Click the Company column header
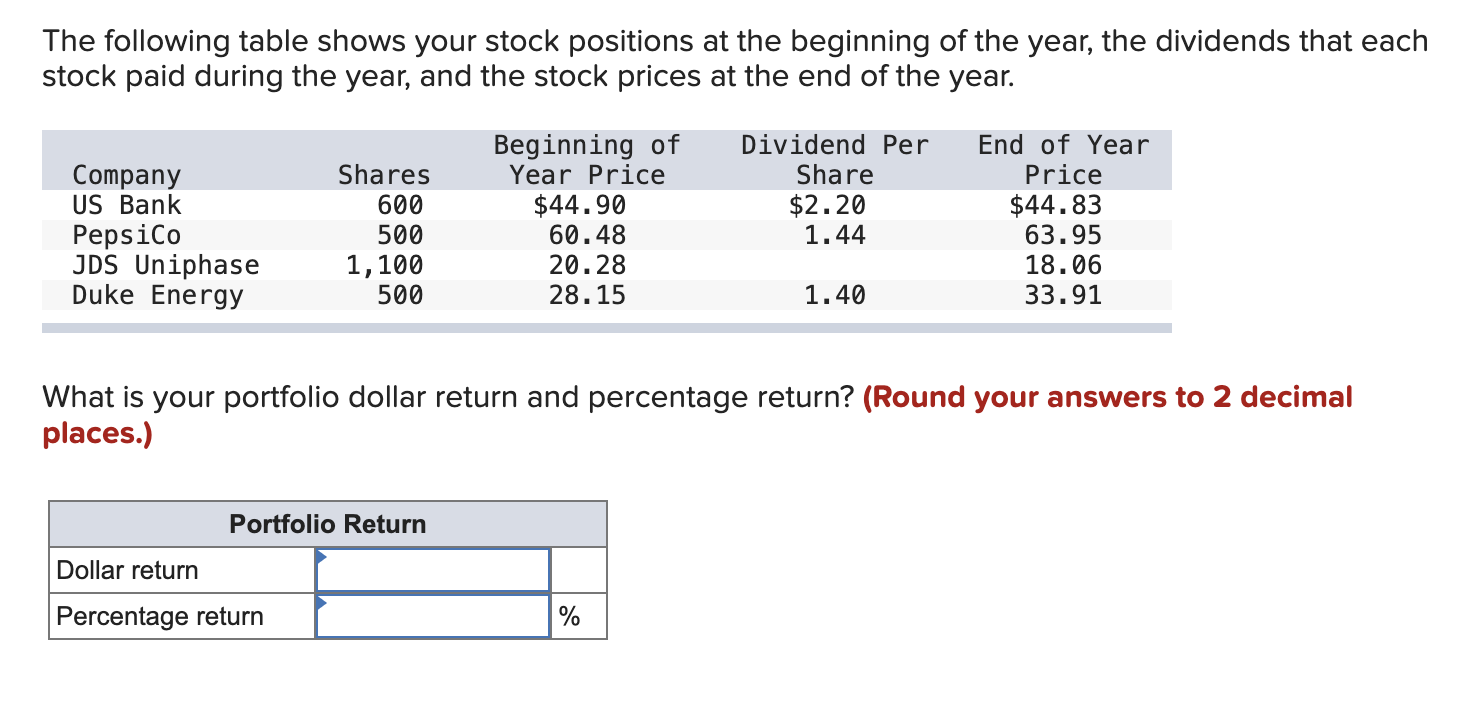Image resolution: width=1463 pixels, height=706 pixels. point(127,175)
